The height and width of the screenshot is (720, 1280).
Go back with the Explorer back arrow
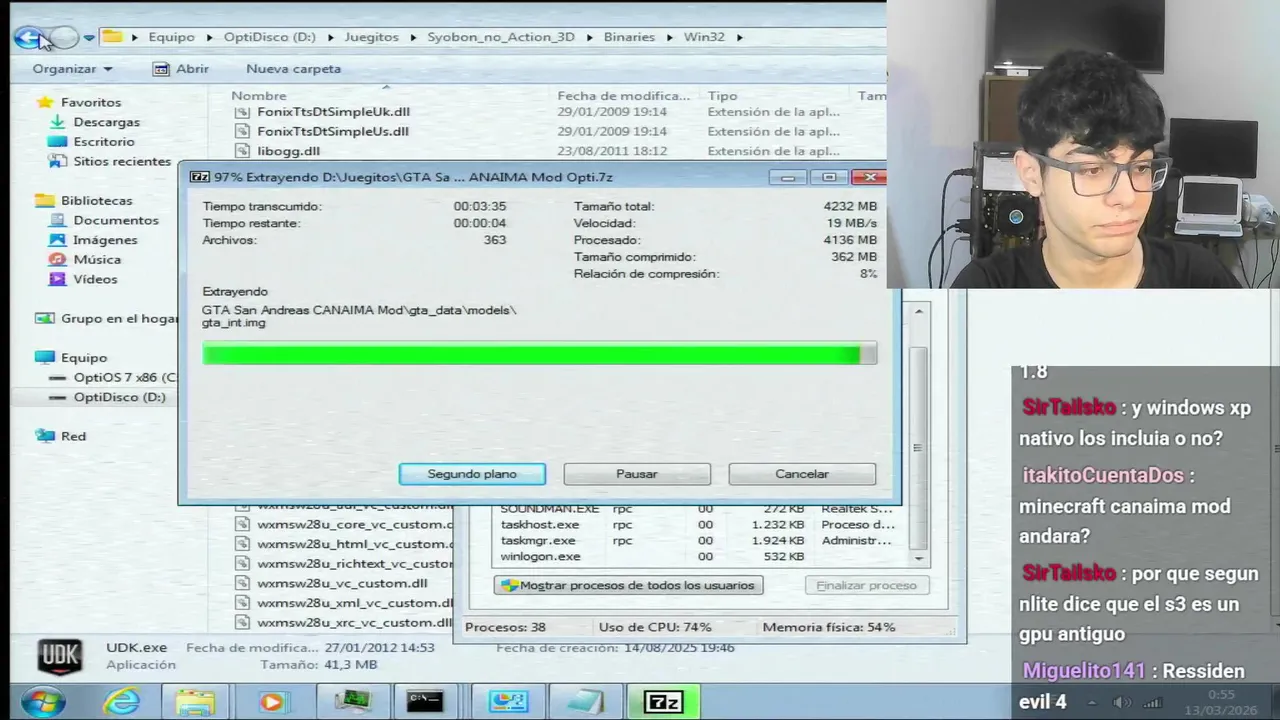[28, 37]
